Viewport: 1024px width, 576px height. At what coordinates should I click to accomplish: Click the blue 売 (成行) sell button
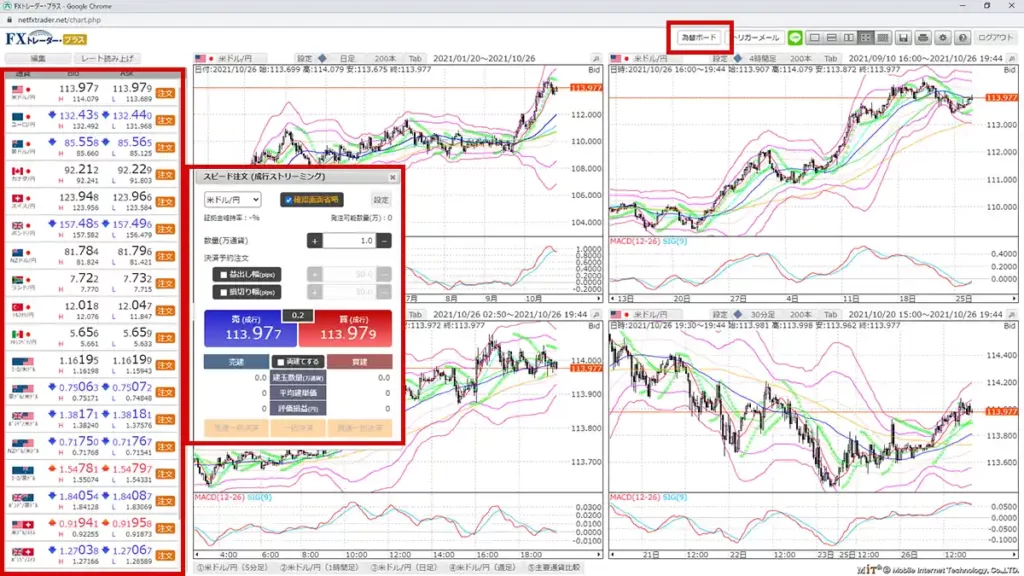pos(241,329)
